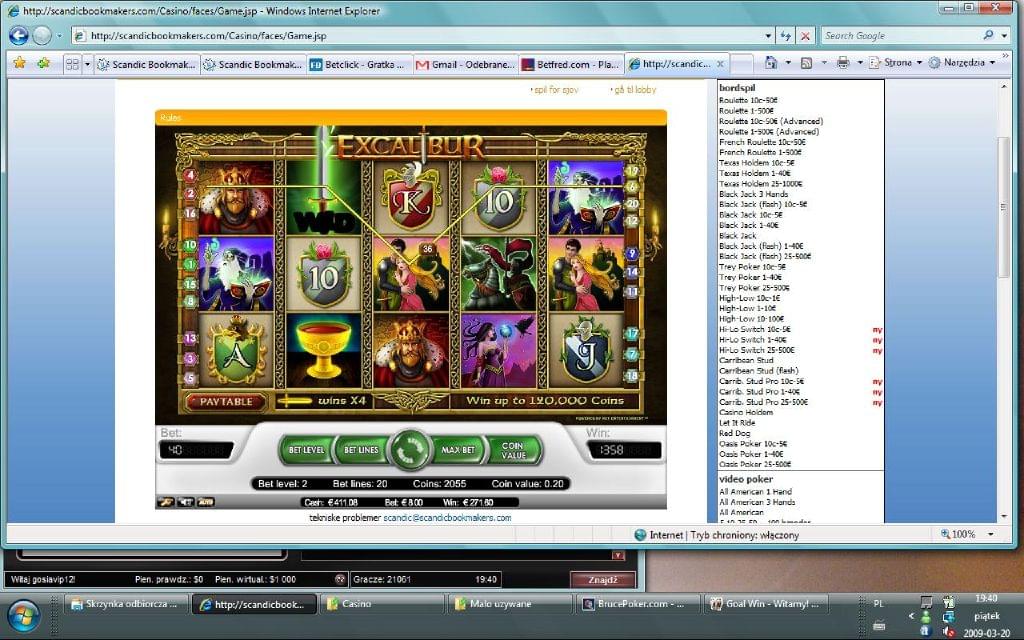Switch to the first Scandic Bookmak... tab
Viewport: 1024px width, 640px height.
[x=146, y=65]
